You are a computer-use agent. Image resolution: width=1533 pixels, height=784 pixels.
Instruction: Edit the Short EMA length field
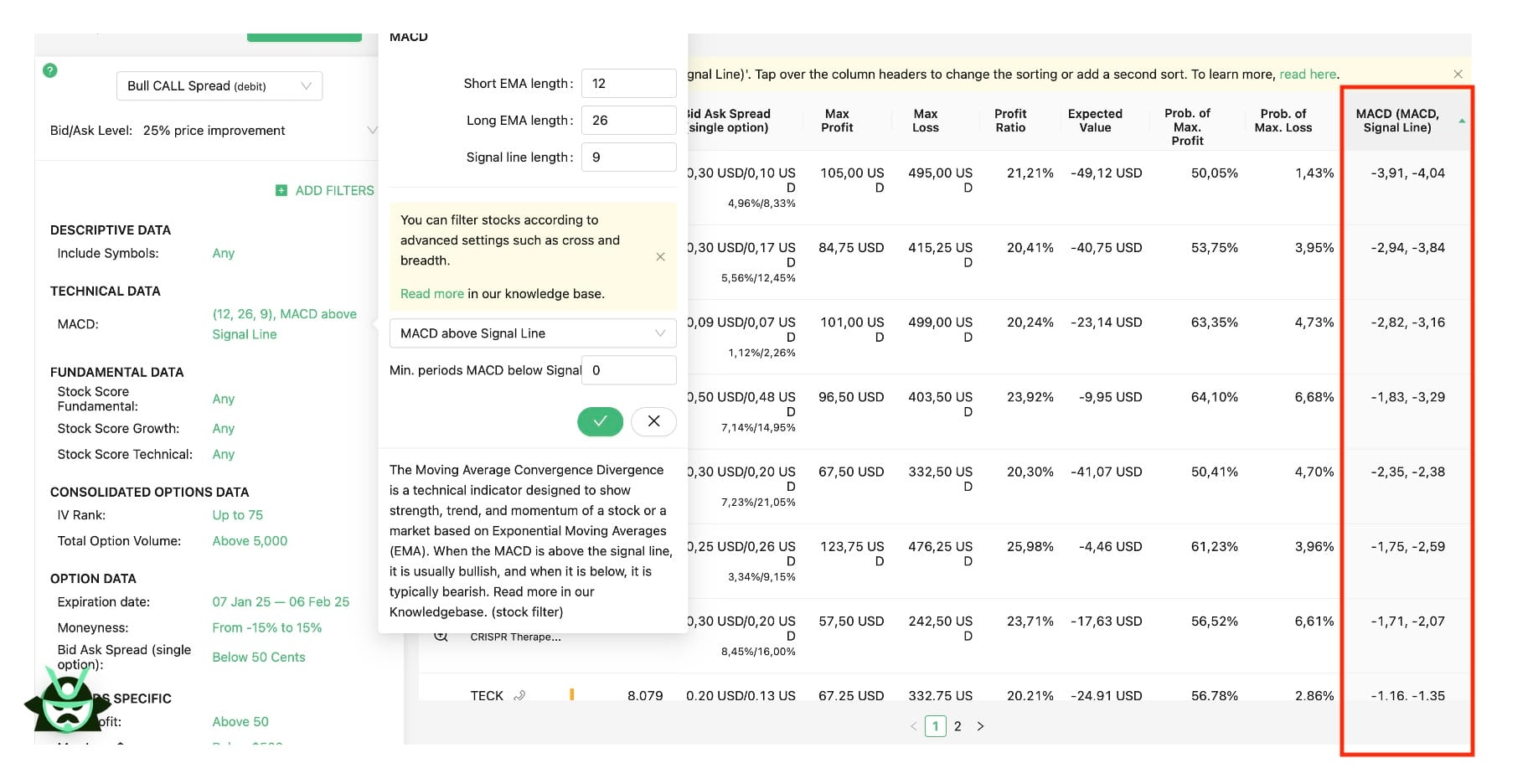click(x=628, y=84)
